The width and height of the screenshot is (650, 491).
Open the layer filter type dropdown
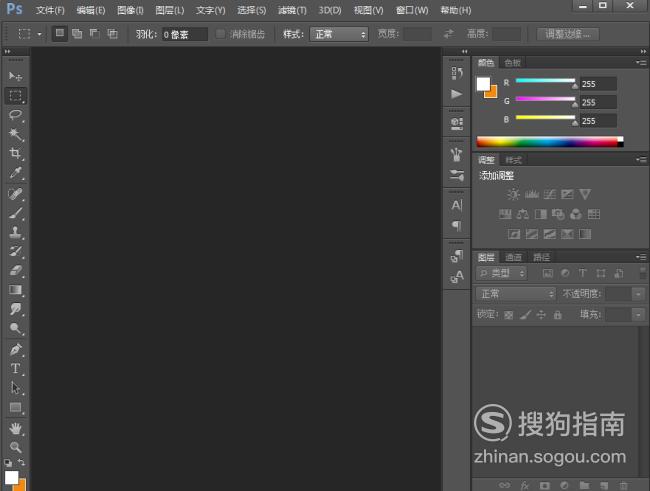pos(502,273)
